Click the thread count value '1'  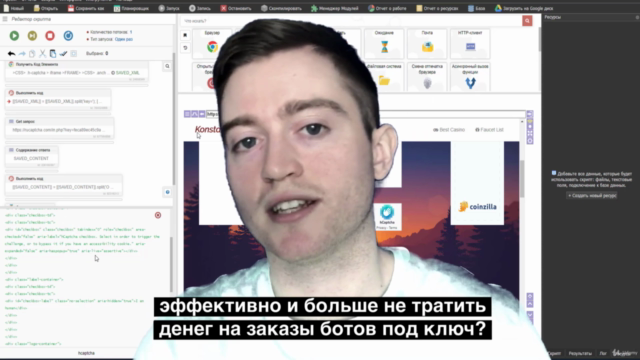(131, 32)
